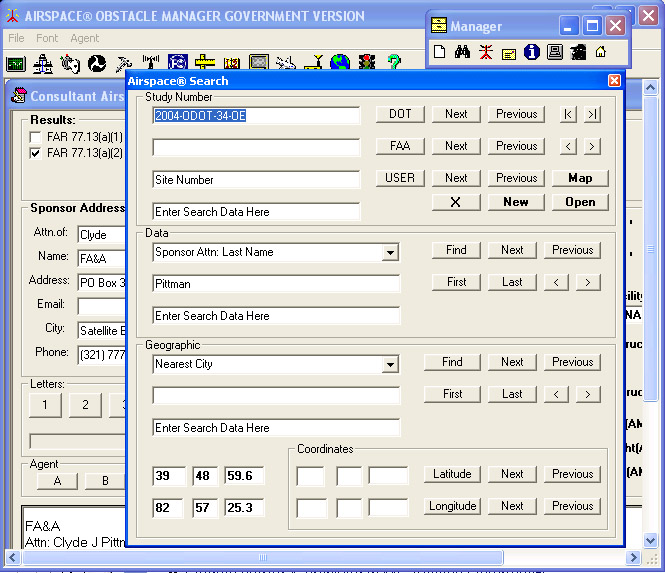Click the traffic light toolbar icon
665x573 pixels.
[x=367, y=64]
